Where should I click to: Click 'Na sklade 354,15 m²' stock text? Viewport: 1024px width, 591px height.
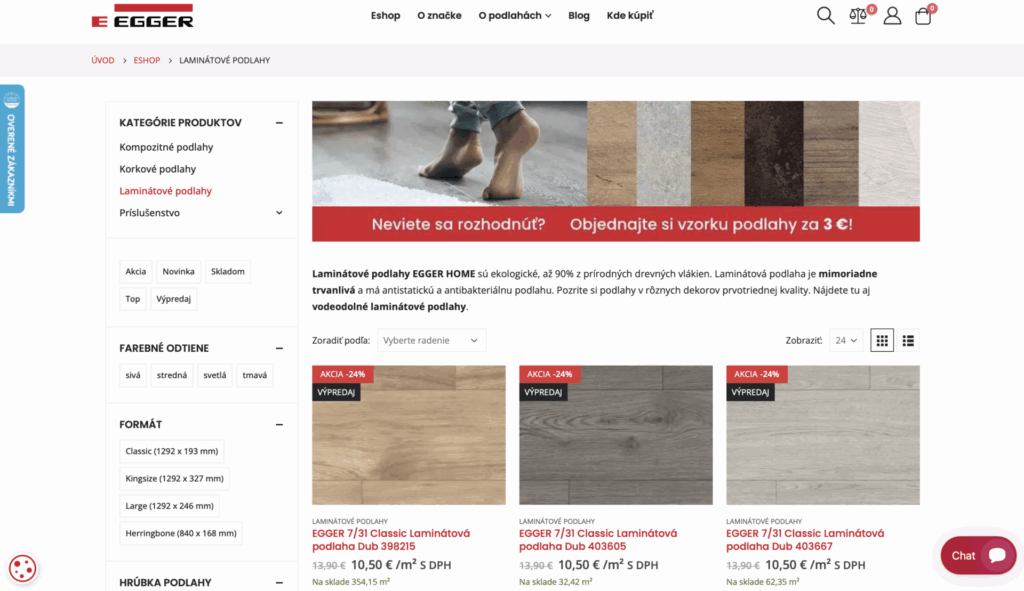click(351, 582)
